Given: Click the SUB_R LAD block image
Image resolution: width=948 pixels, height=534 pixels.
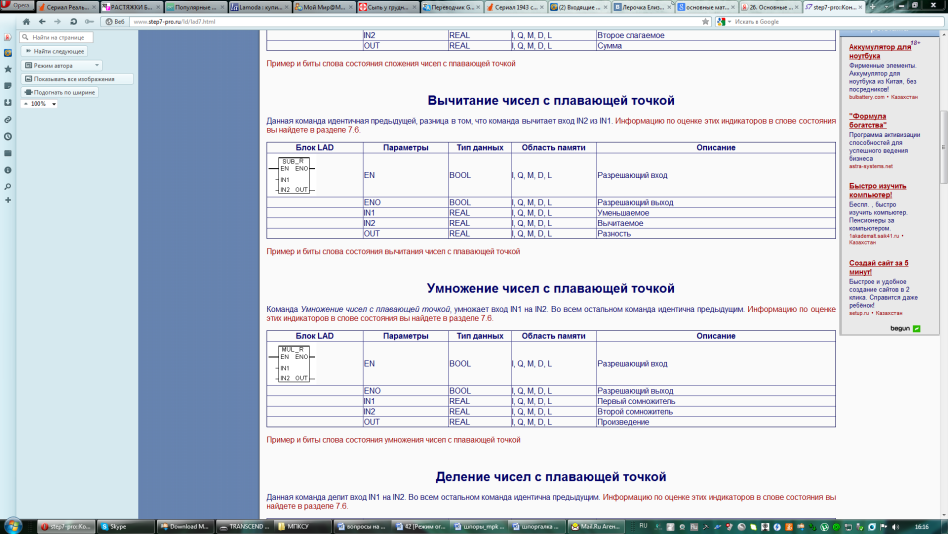Looking at the screenshot, I should pos(293,175).
